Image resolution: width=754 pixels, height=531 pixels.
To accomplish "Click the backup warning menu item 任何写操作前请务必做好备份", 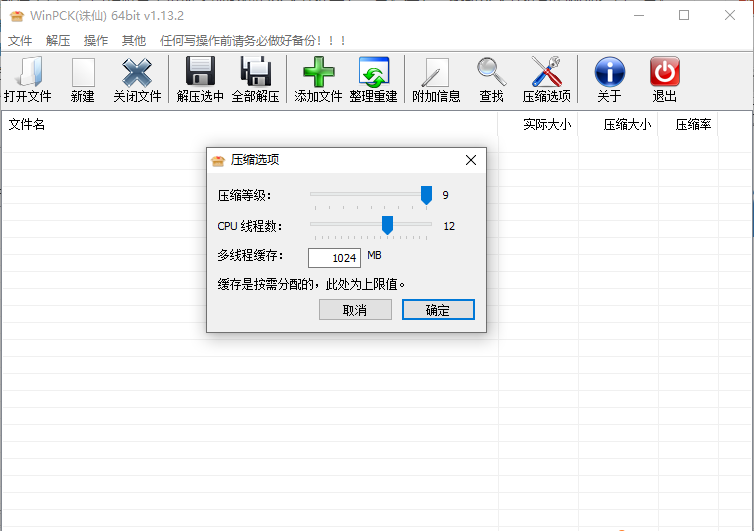I will pyautogui.click(x=253, y=41).
